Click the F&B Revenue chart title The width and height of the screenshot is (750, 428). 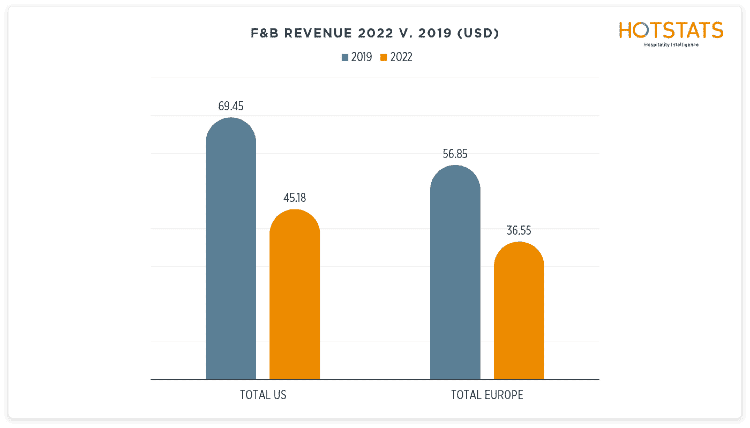pos(374,33)
